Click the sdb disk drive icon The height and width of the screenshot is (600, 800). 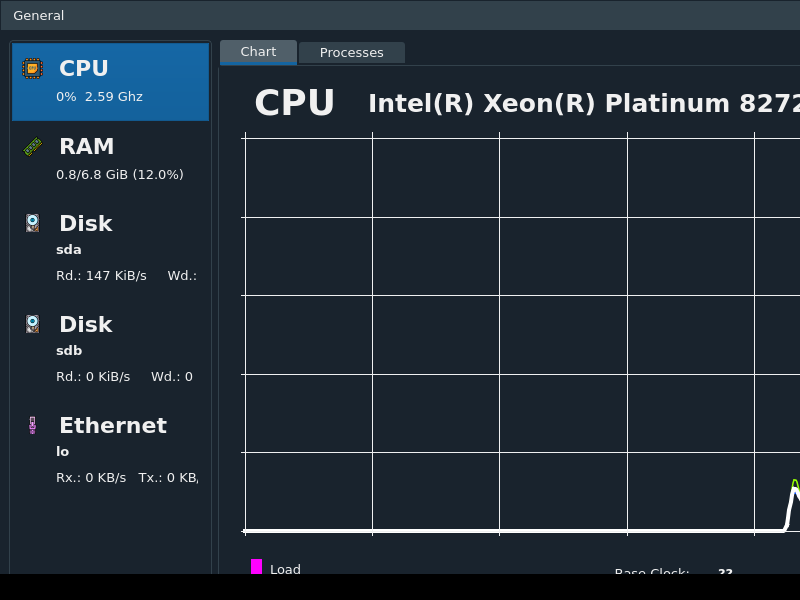click(33, 324)
